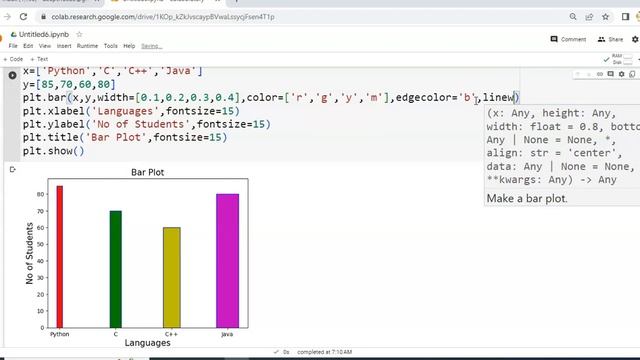Open browser side panel icon
The image size is (640, 360).
625,17
